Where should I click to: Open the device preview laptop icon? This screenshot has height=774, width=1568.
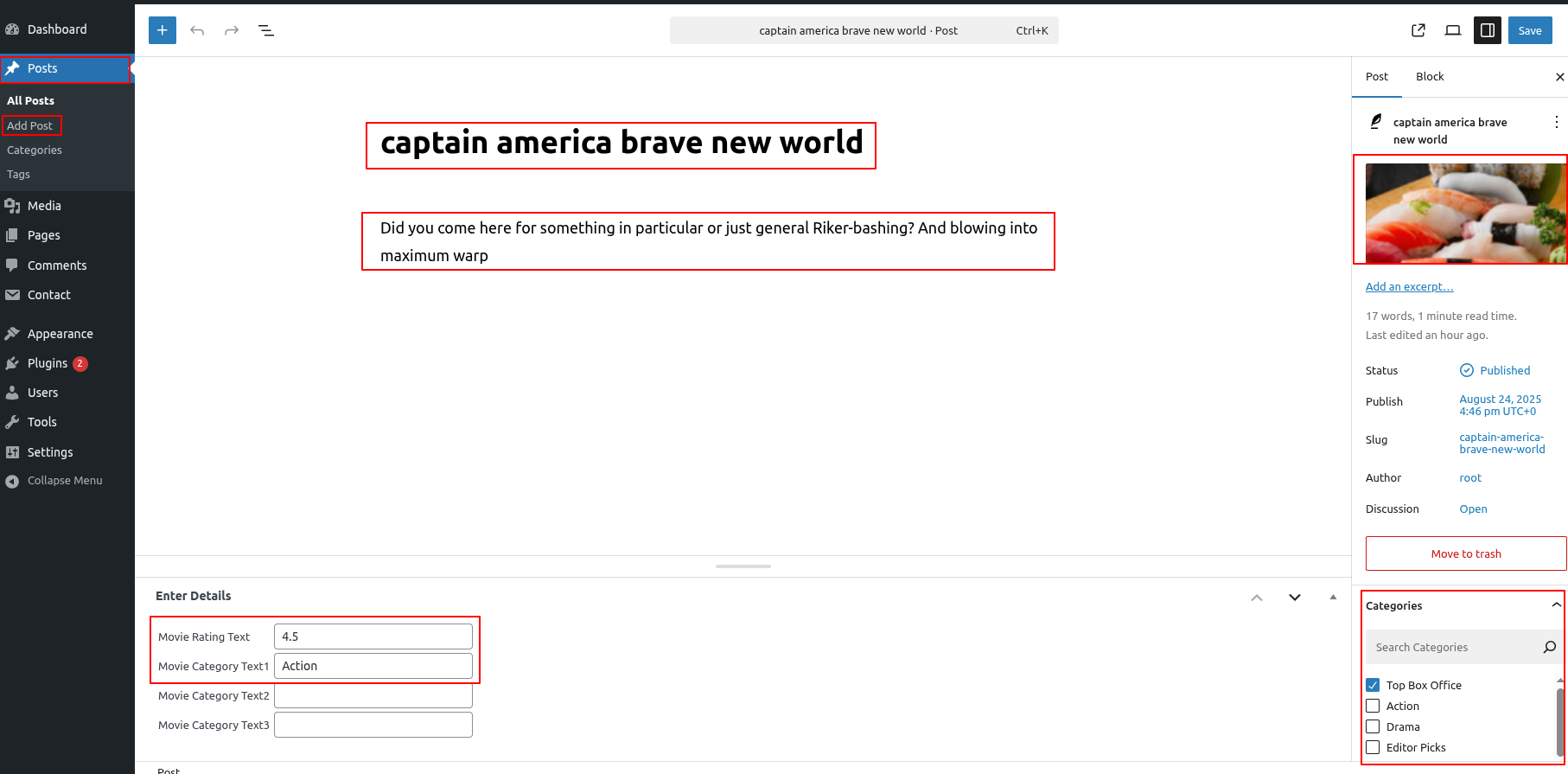1453,30
